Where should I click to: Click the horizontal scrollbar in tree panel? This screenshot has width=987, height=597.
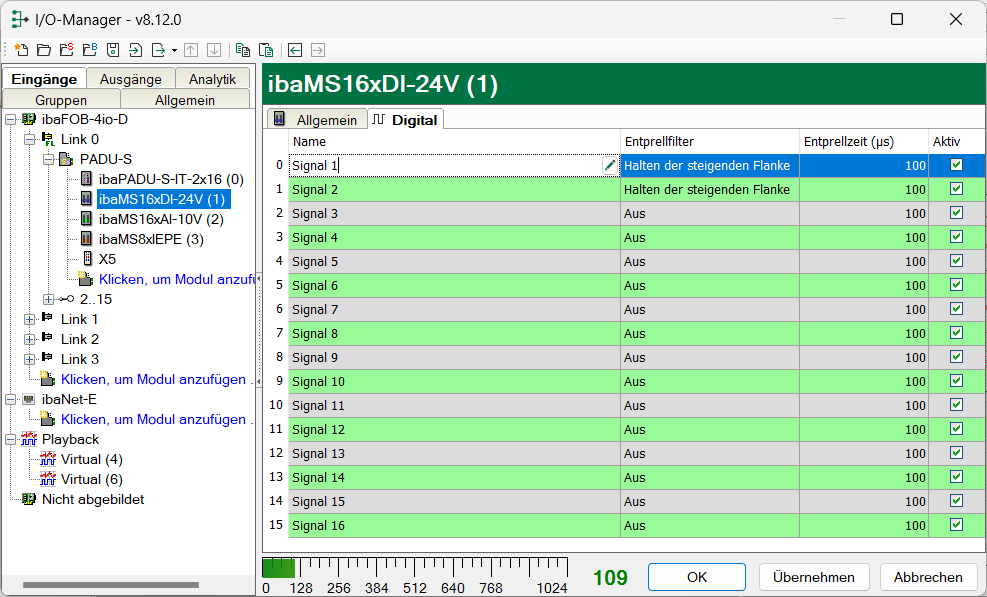tap(110, 584)
